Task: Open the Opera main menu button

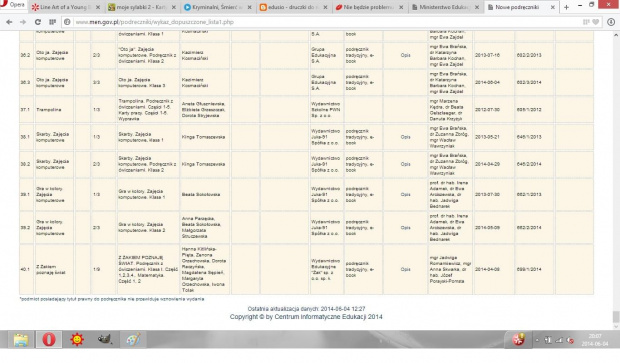Action: coord(13,5)
